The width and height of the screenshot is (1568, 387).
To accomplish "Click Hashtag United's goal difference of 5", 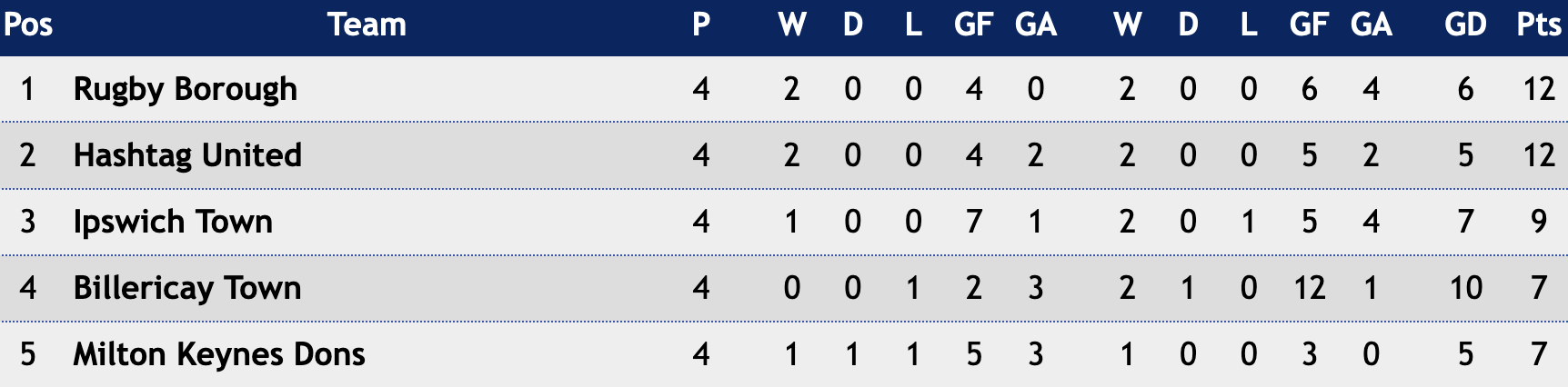I will 1465,155.
